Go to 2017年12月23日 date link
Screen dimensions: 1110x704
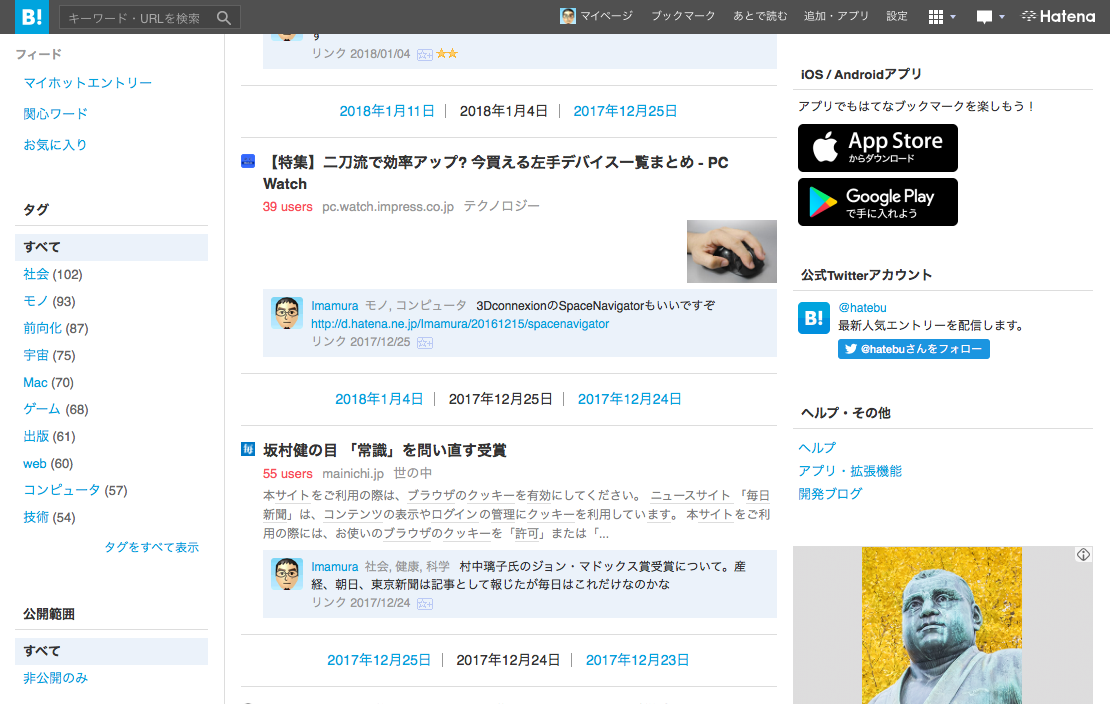tap(637, 660)
